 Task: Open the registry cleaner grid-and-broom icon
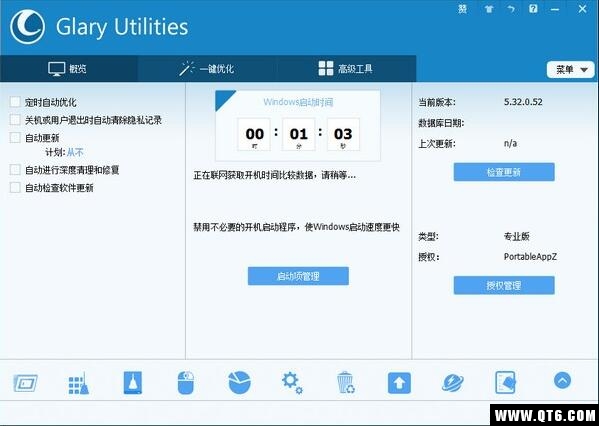[x=78, y=383]
